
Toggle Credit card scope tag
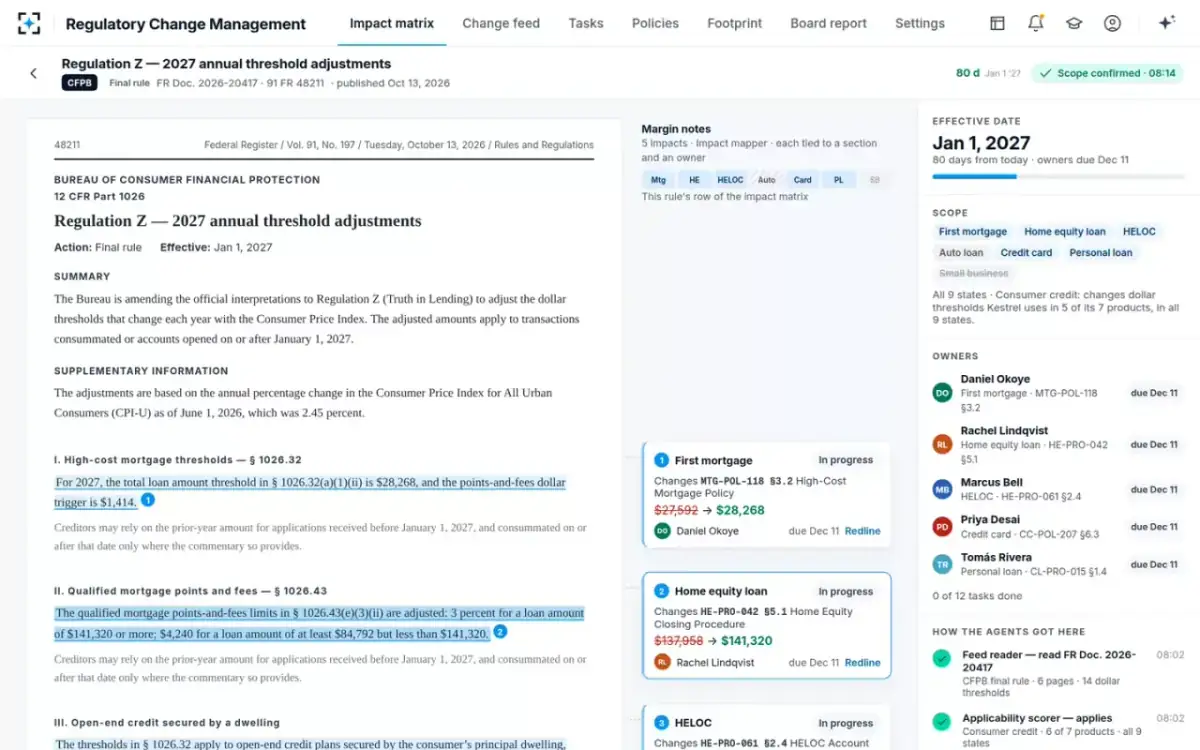click(1026, 253)
